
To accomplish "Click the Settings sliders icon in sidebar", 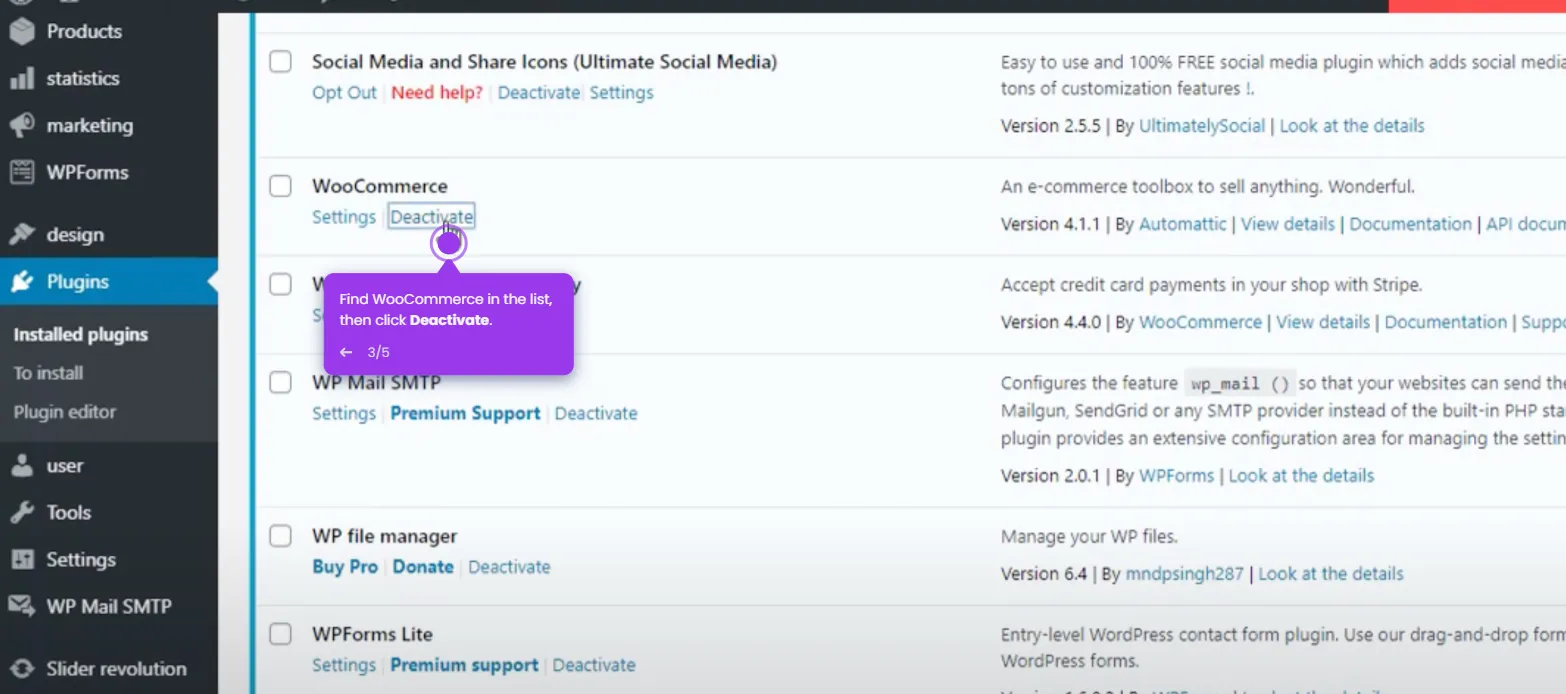I will 22,559.
